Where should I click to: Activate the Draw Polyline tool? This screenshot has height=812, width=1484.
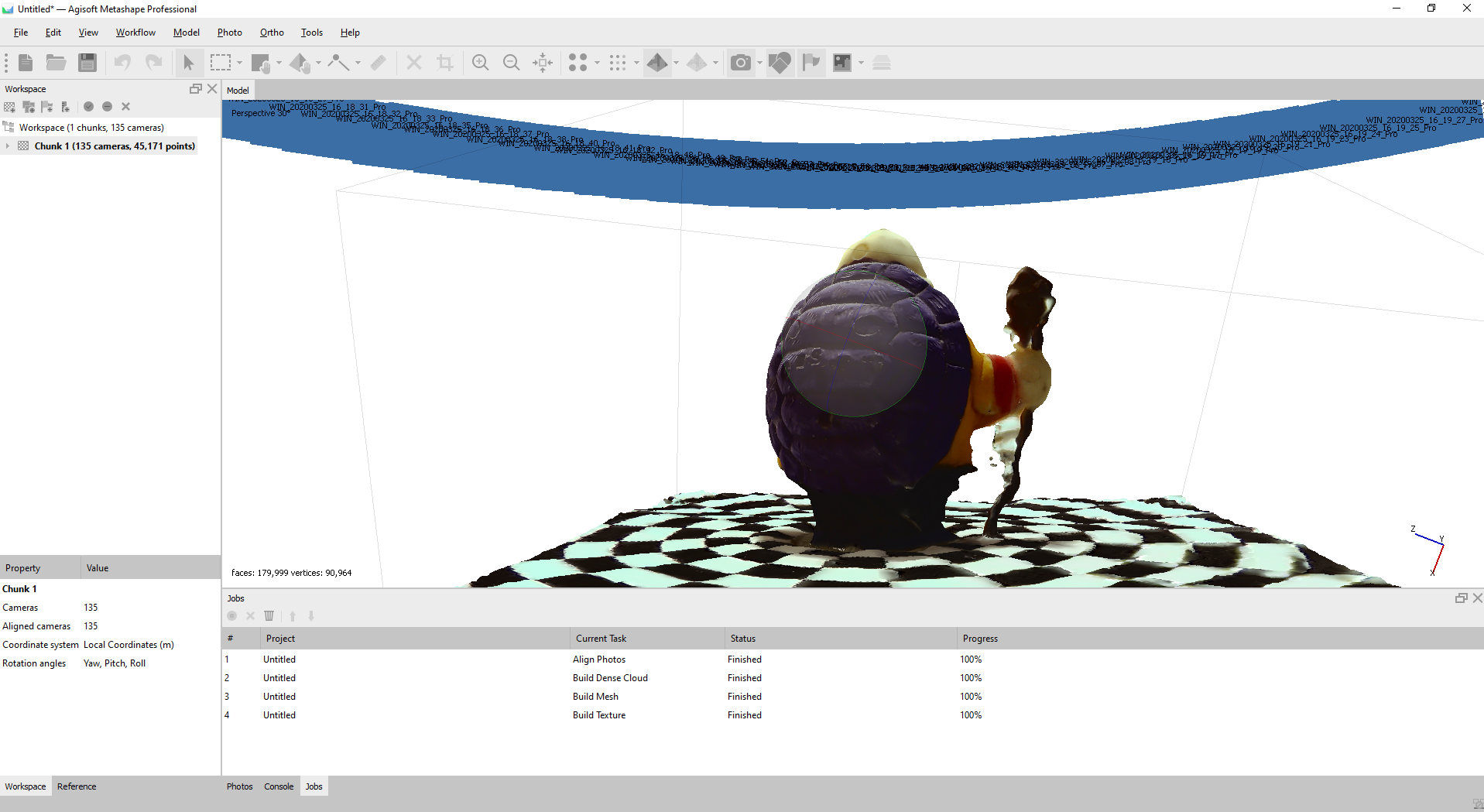338,63
